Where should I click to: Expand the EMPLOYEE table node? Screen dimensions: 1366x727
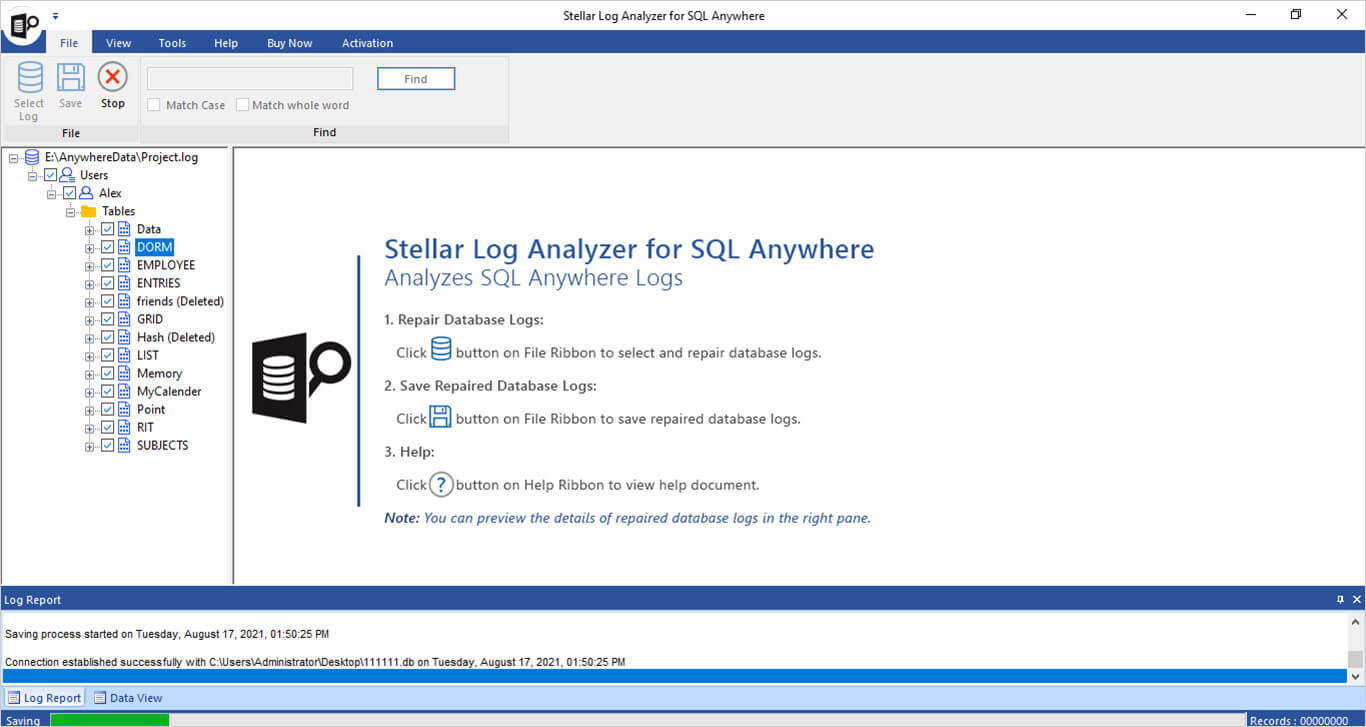coord(90,265)
